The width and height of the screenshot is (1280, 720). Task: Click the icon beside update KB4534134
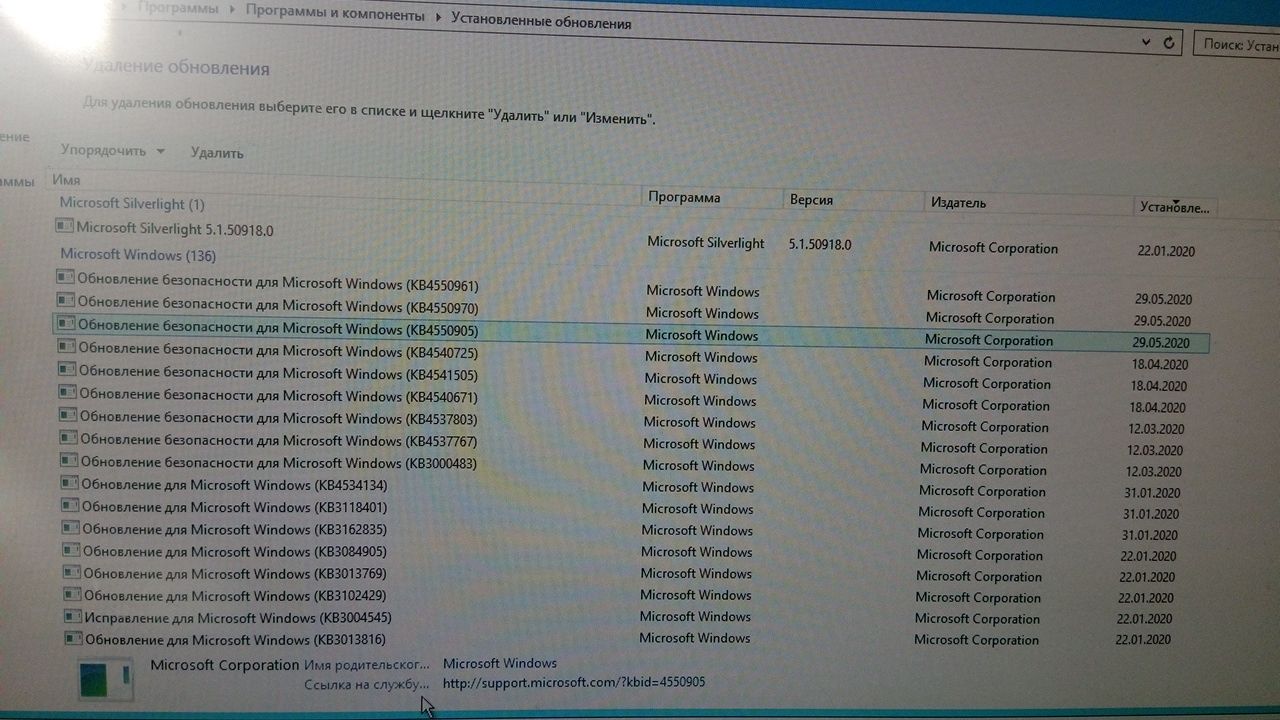70,483
